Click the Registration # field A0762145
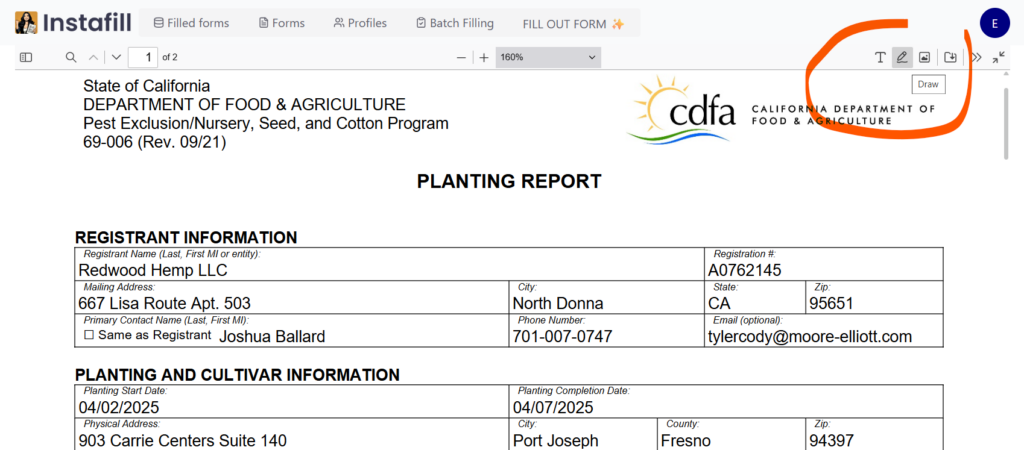 824,270
